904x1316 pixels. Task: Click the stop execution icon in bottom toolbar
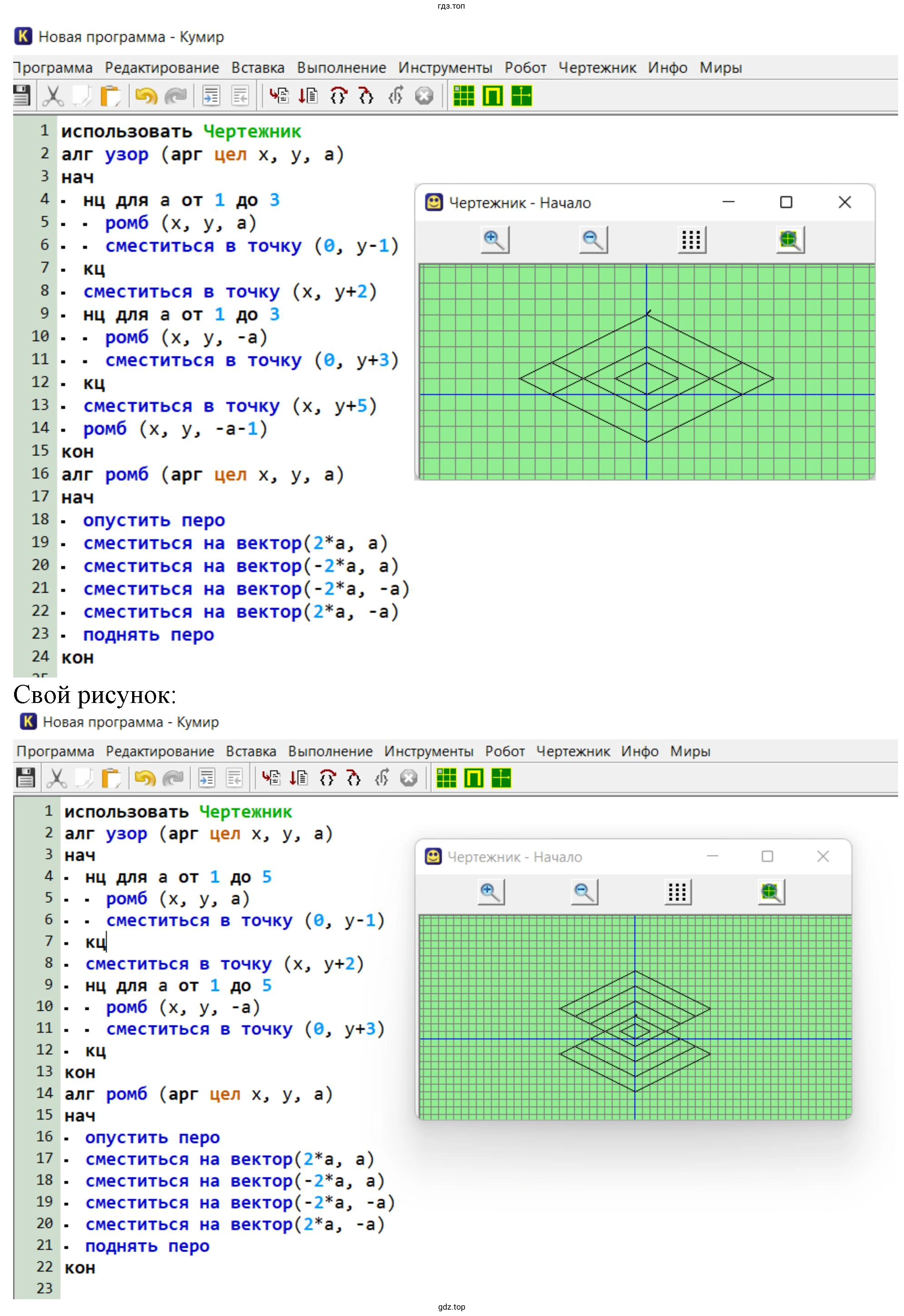pos(408,778)
